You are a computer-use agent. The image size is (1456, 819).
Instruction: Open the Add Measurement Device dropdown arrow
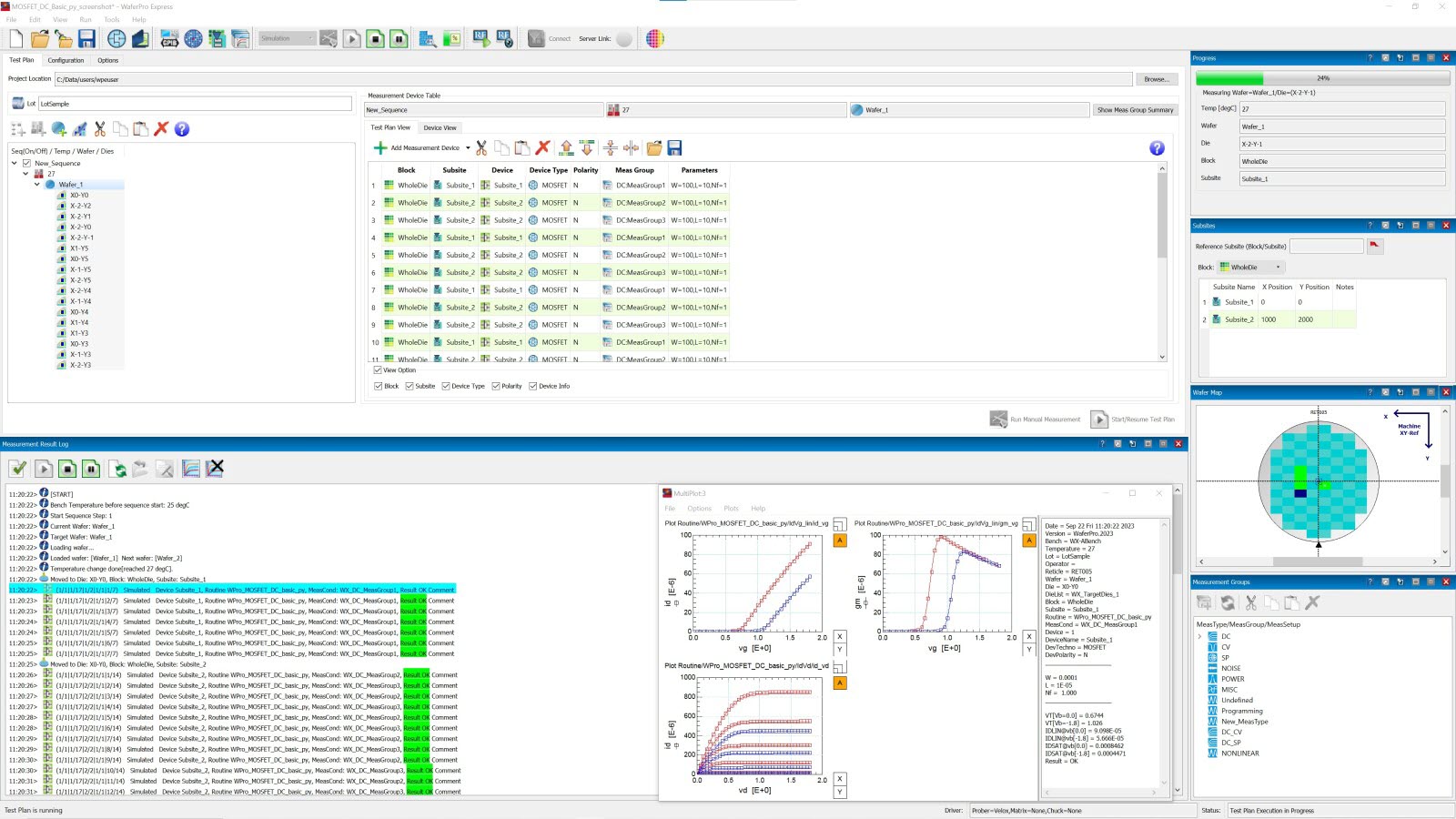point(468,147)
